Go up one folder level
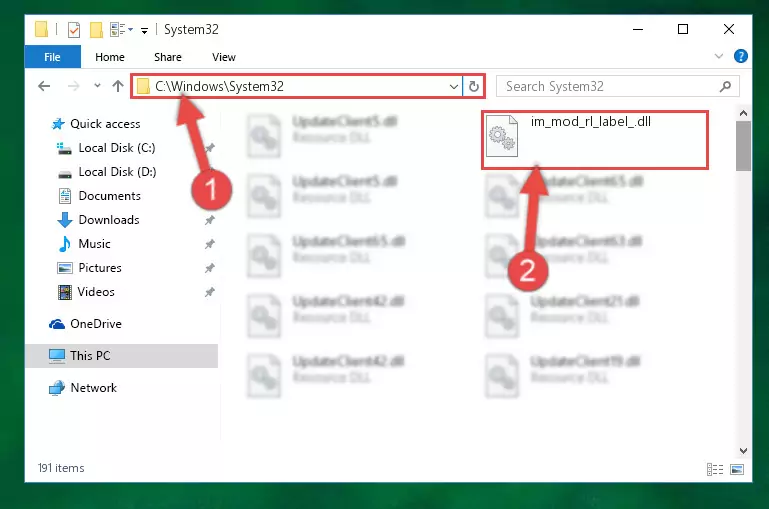The image size is (769, 509). [x=118, y=86]
